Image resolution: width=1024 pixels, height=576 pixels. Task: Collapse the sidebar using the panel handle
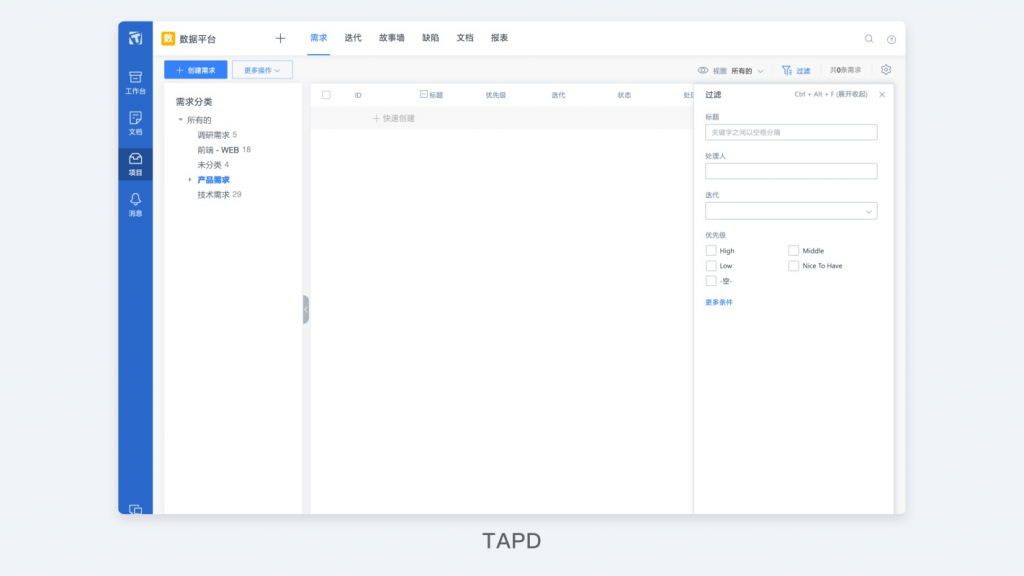coord(306,310)
